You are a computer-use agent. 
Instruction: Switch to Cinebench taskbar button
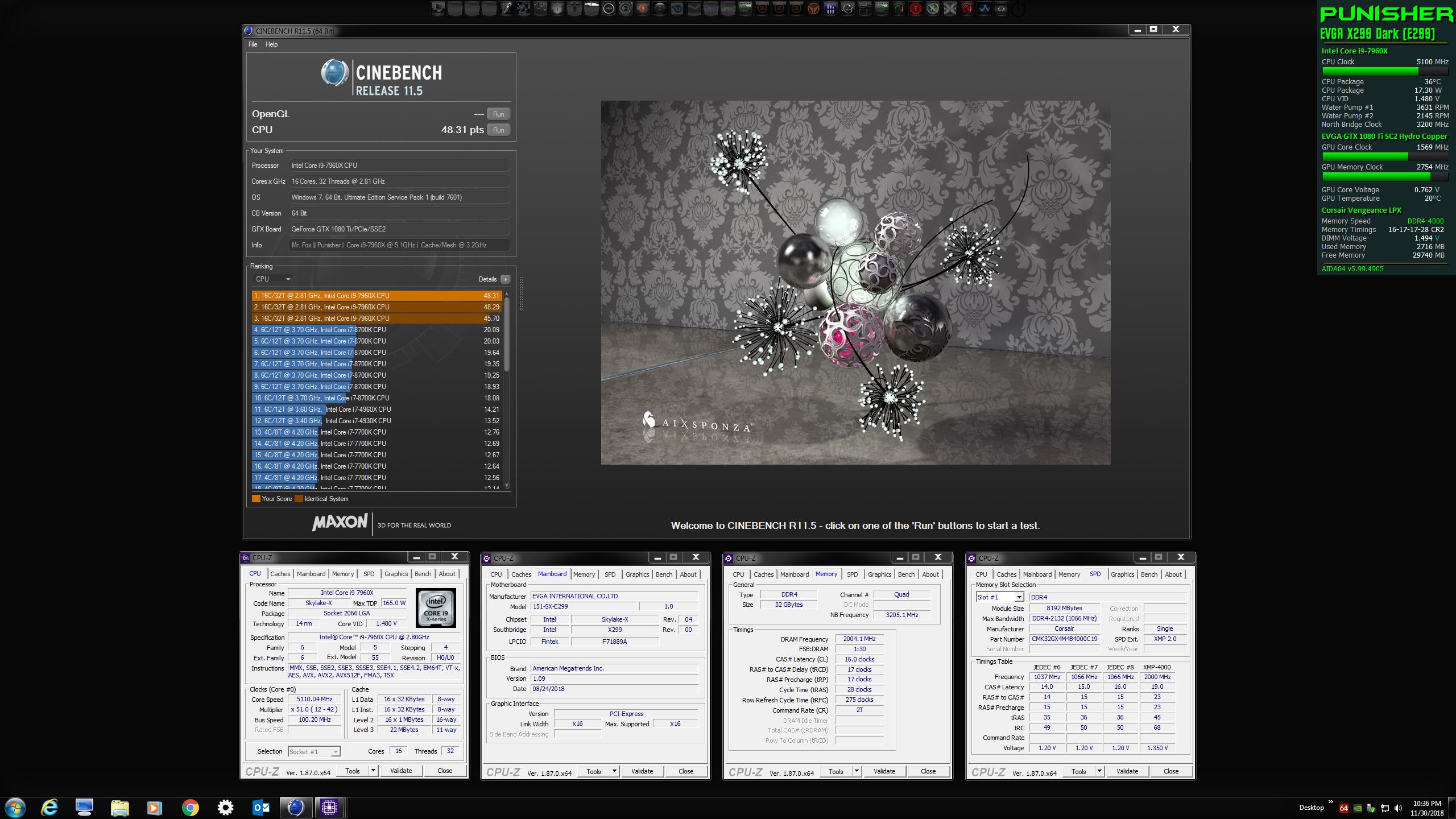(x=295, y=808)
